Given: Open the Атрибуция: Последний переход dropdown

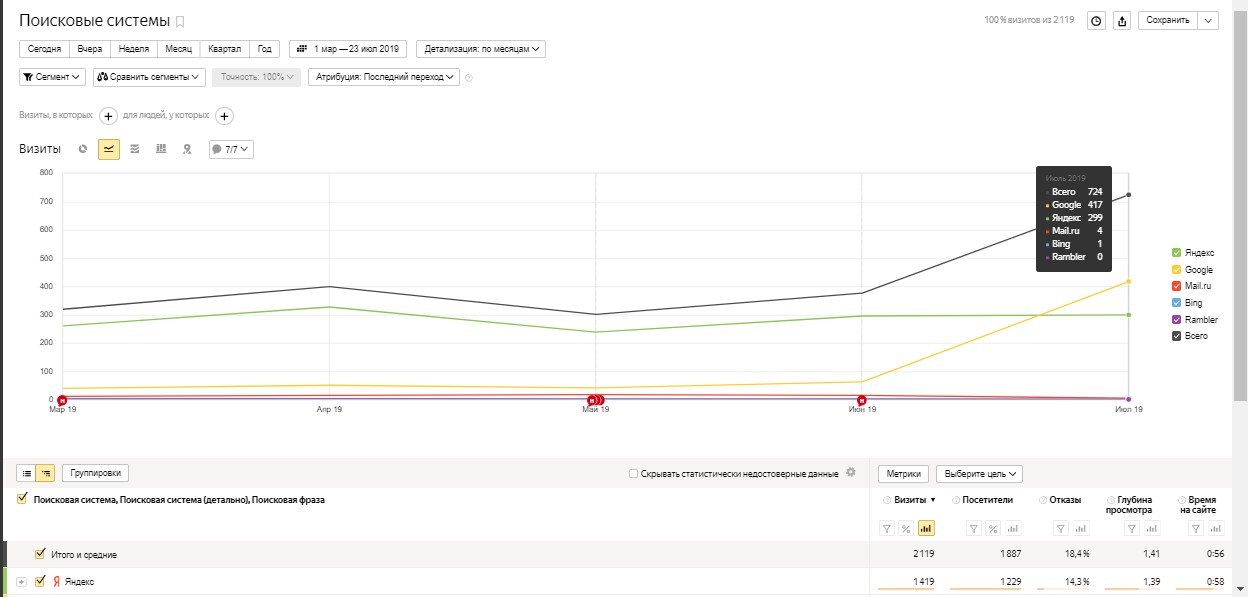Looking at the screenshot, I should (384, 77).
